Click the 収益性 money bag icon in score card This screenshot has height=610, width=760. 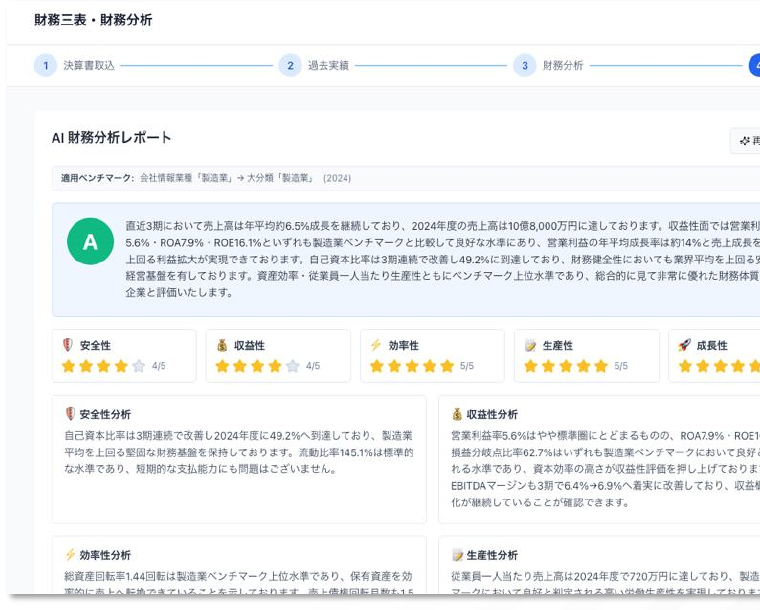222,345
